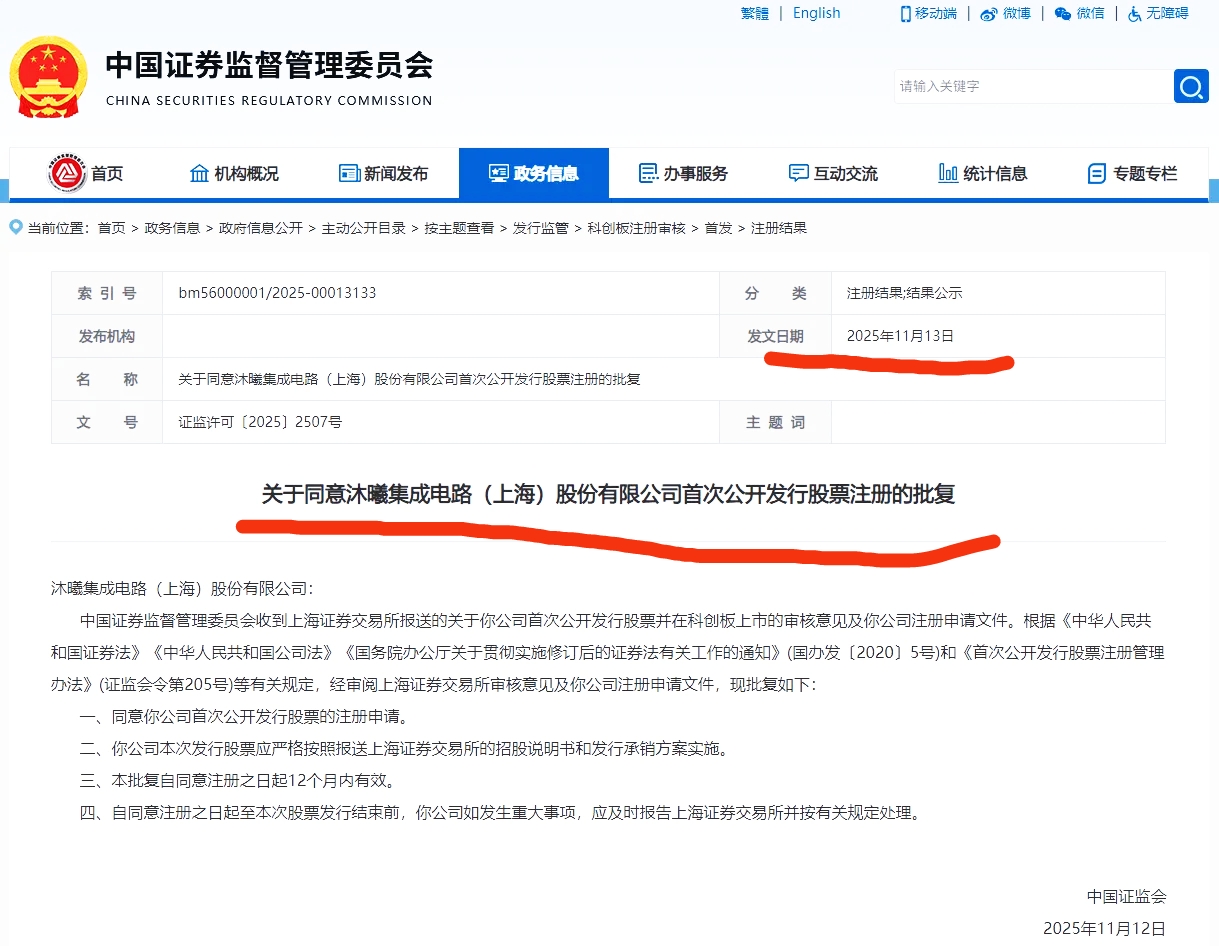Image resolution: width=1219 pixels, height=946 pixels.
Task: Go to 主动公开目录 in the breadcrumb
Action: [363, 228]
